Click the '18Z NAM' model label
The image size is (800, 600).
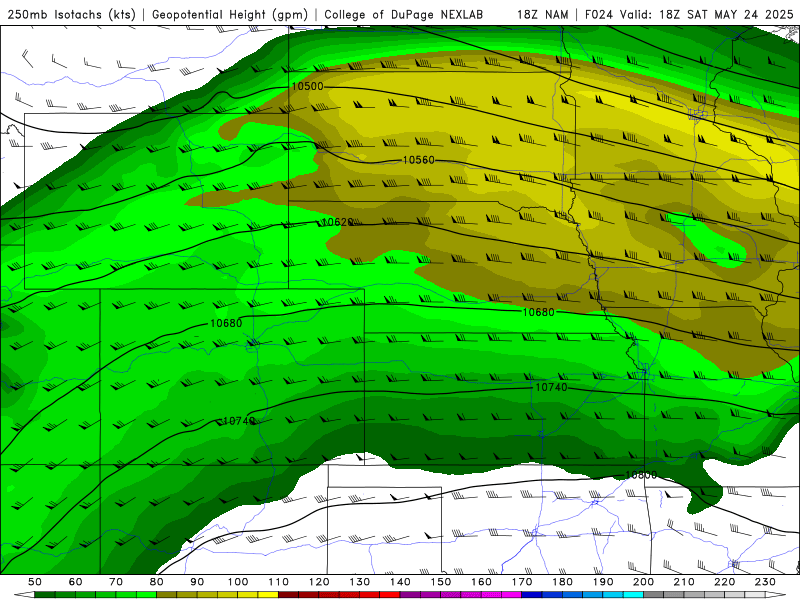(x=542, y=14)
